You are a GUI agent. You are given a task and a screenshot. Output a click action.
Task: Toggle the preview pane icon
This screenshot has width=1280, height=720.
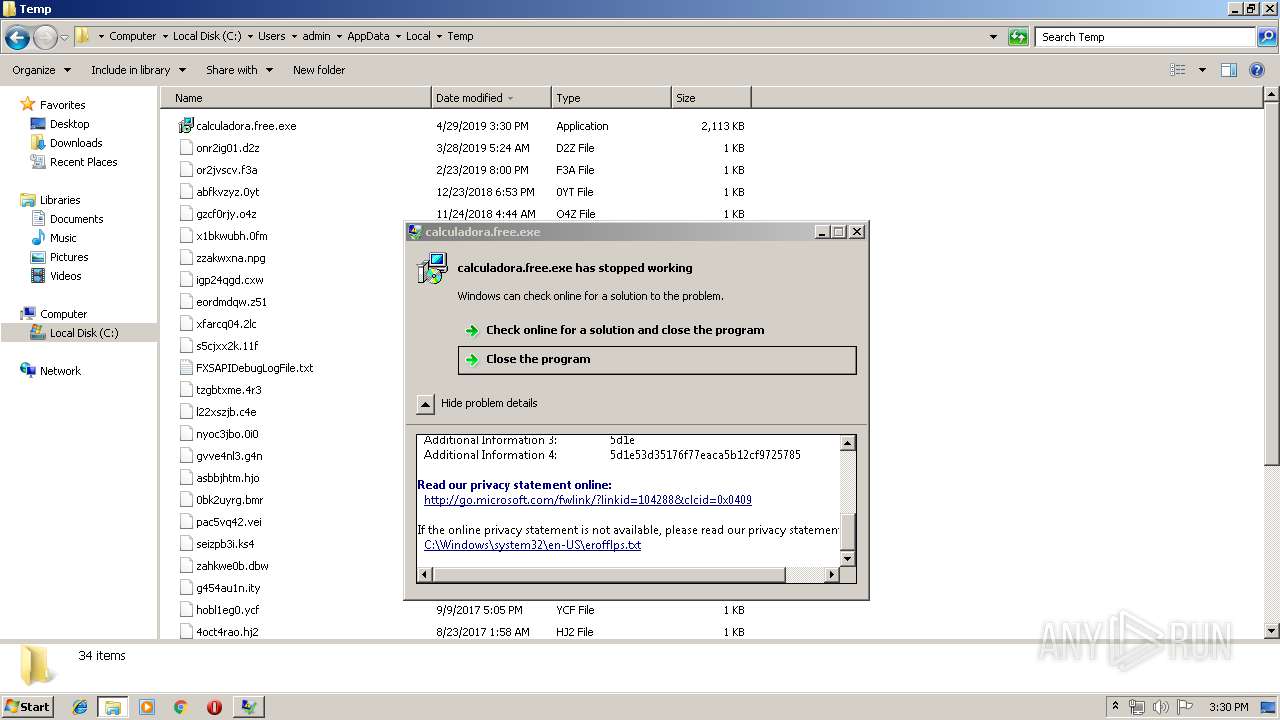coord(1229,70)
